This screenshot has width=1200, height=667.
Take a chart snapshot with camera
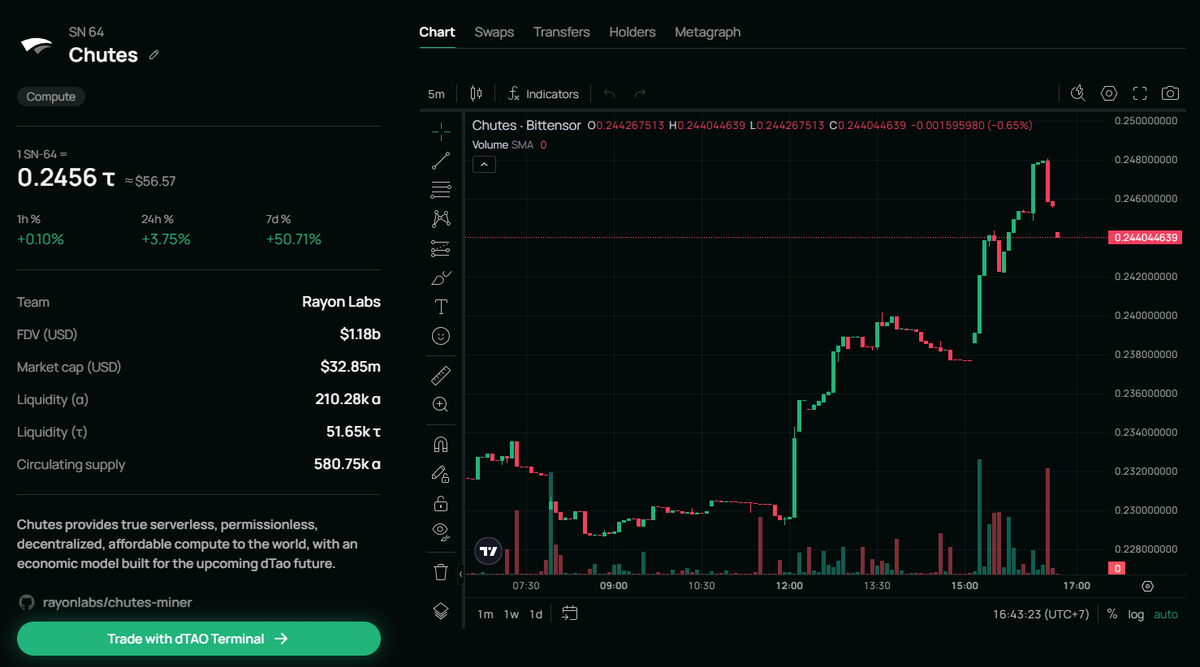pyautogui.click(x=1170, y=93)
